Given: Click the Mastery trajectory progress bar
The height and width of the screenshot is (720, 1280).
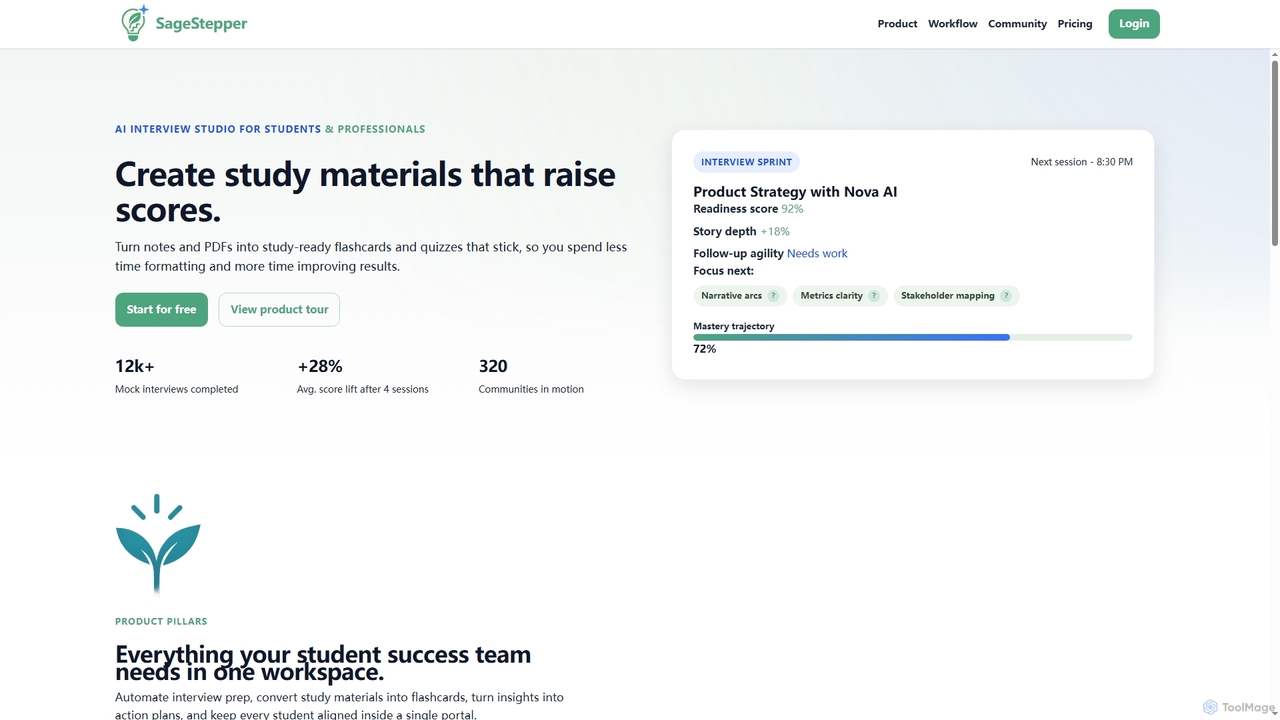Looking at the screenshot, I should (x=912, y=338).
